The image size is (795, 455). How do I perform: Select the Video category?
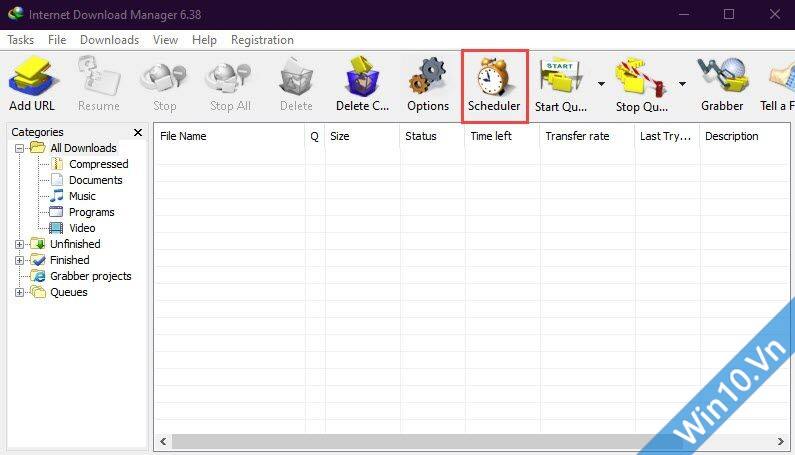[x=82, y=228]
